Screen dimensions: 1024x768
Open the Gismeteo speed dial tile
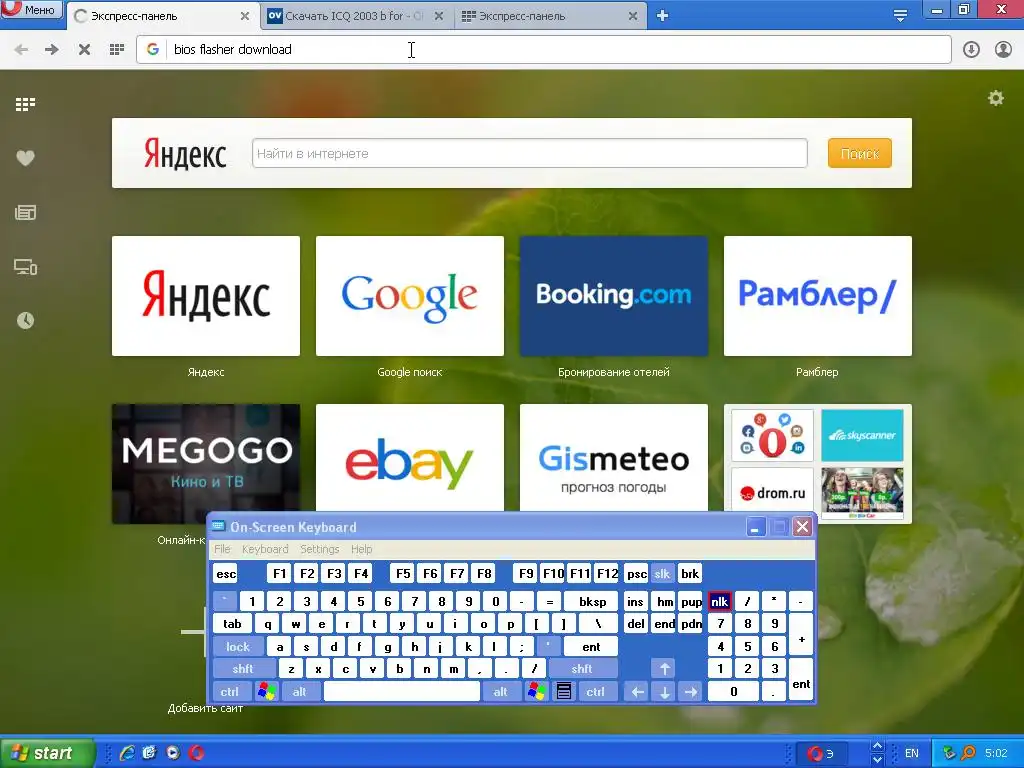click(x=614, y=457)
